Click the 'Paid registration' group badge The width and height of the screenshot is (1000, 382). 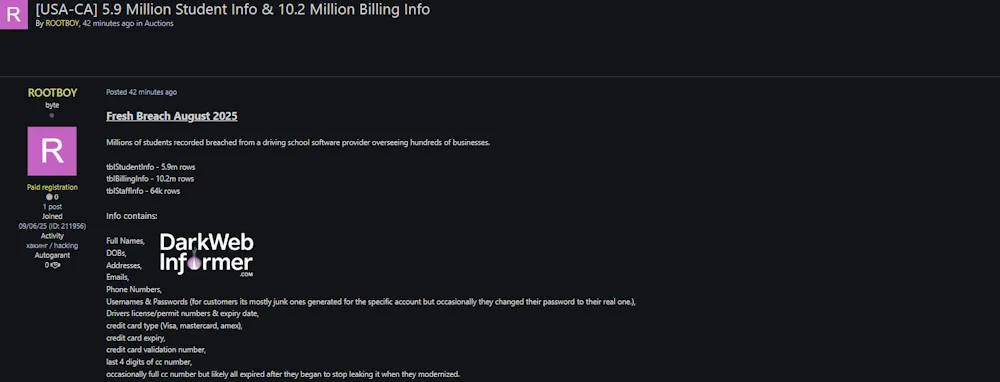click(x=52, y=187)
